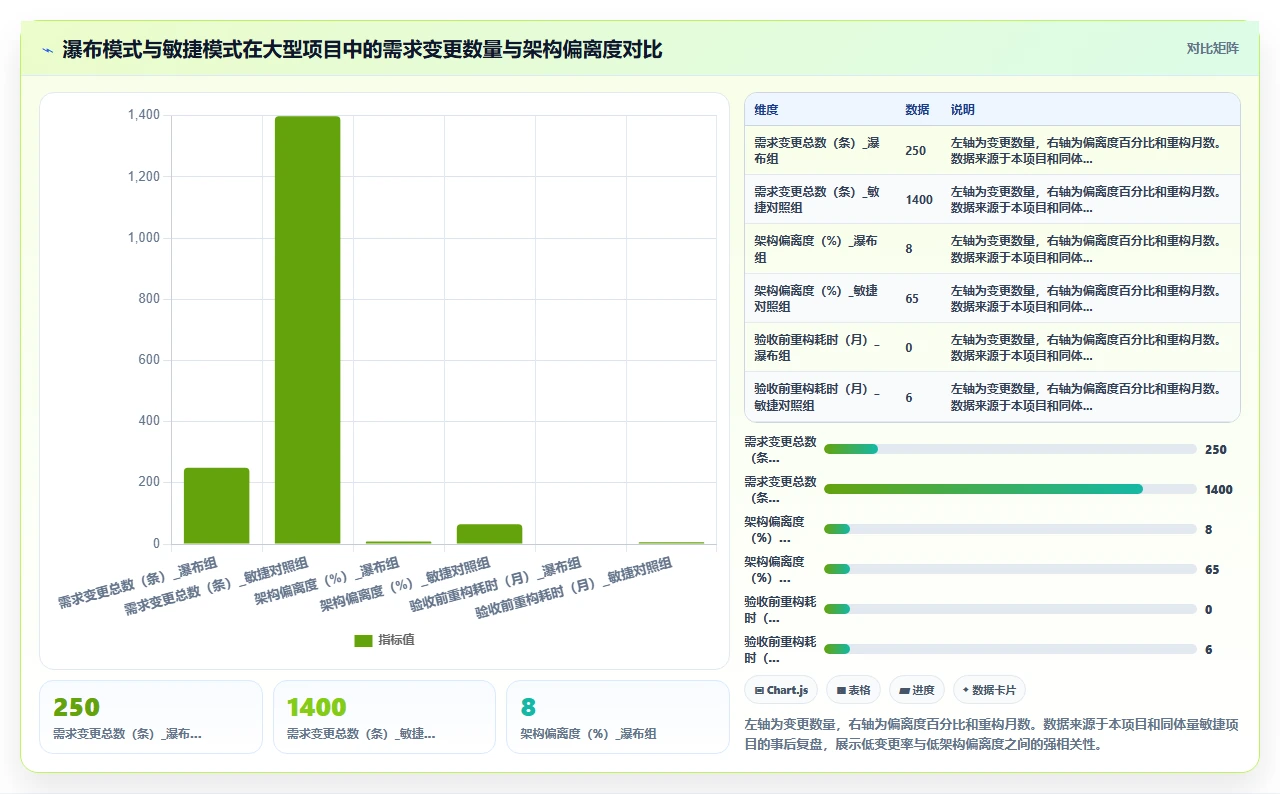Select the 进度 chip

click(x=916, y=690)
